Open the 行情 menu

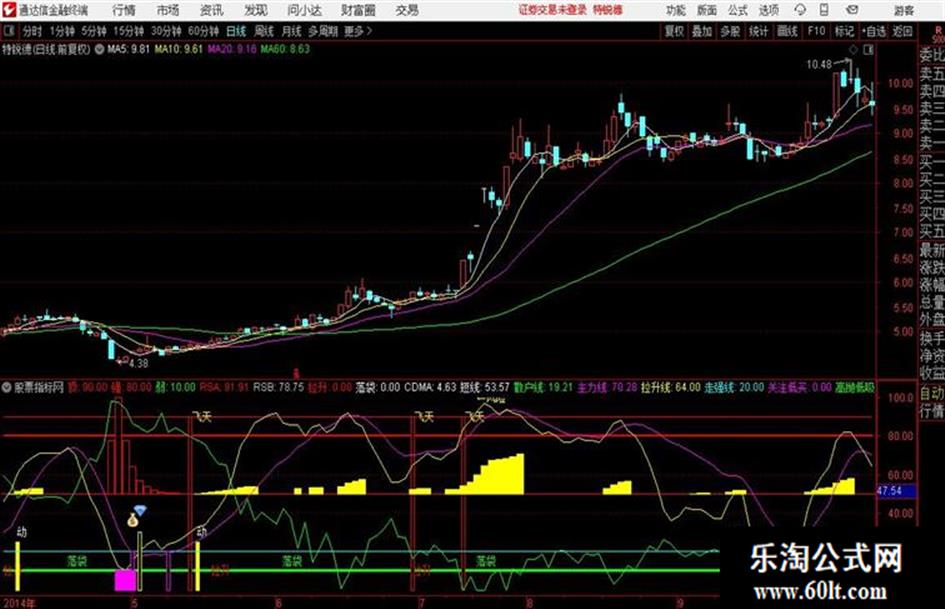point(124,10)
